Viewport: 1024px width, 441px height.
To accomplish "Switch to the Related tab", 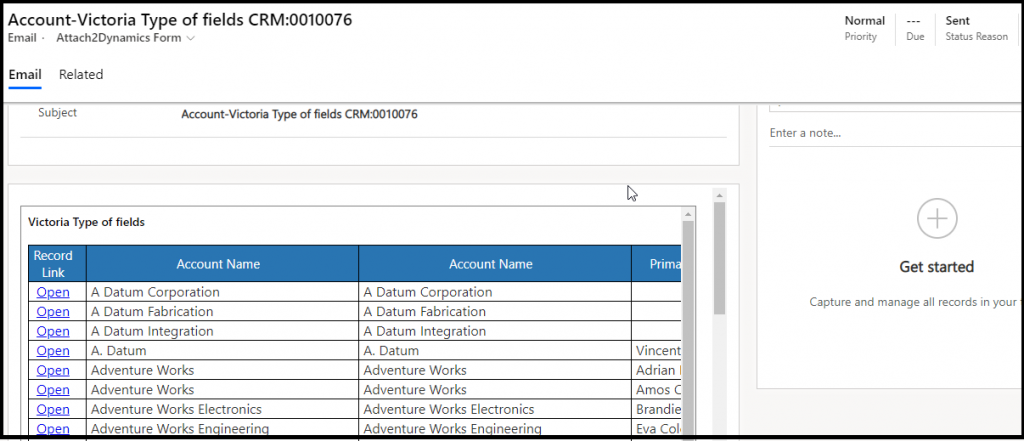I will pos(81,74).
